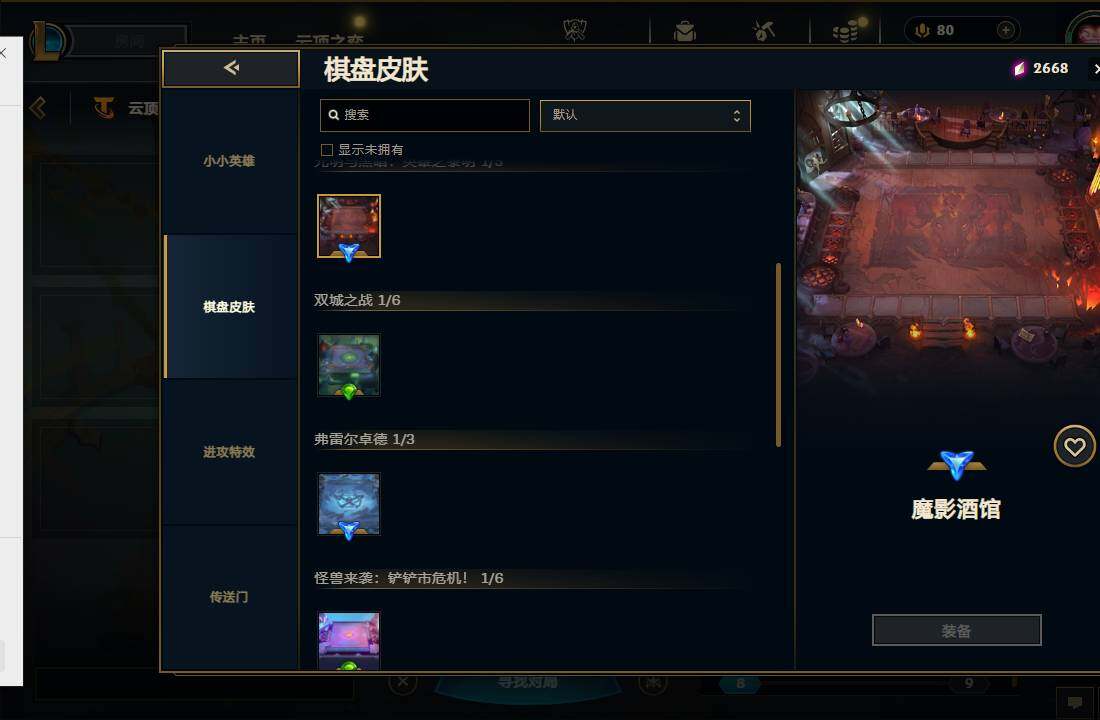Open the crafting hammer icon in the top bar

[763, 31]
